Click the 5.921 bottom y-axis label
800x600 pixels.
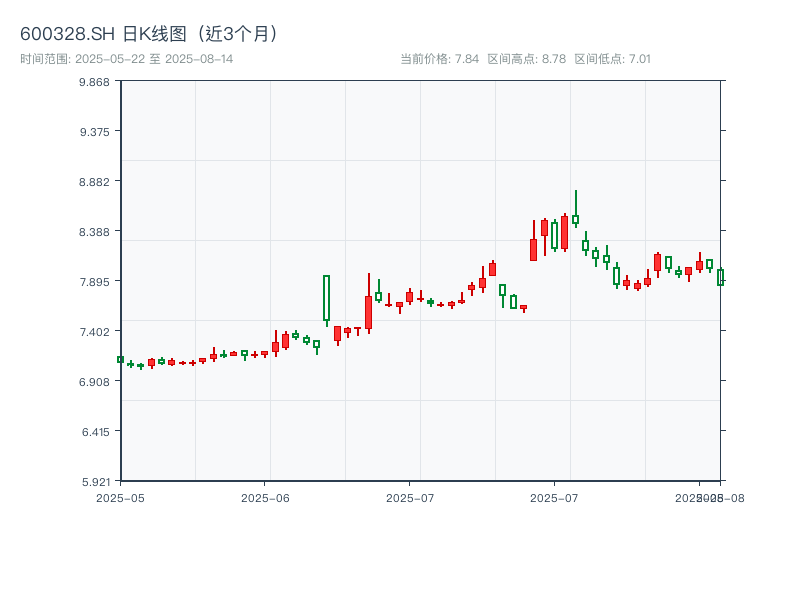point(93,481)
